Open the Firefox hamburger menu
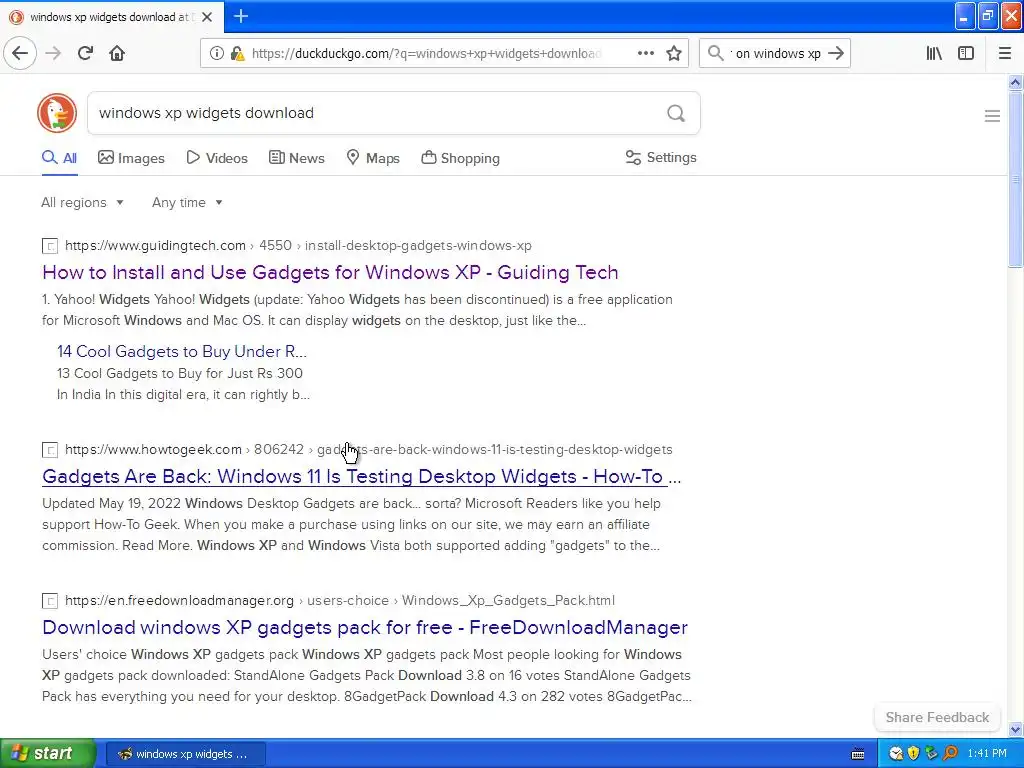Image resolution: width=1024 pixels, height=768 pixels. 1005,54
